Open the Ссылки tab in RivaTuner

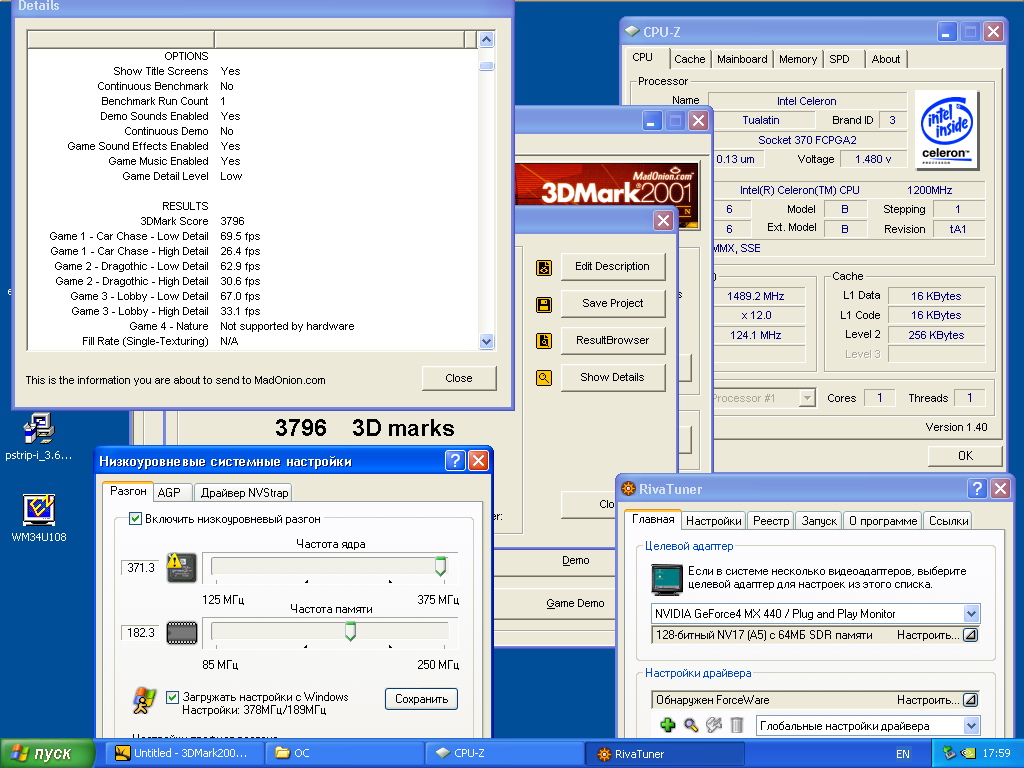948,521
